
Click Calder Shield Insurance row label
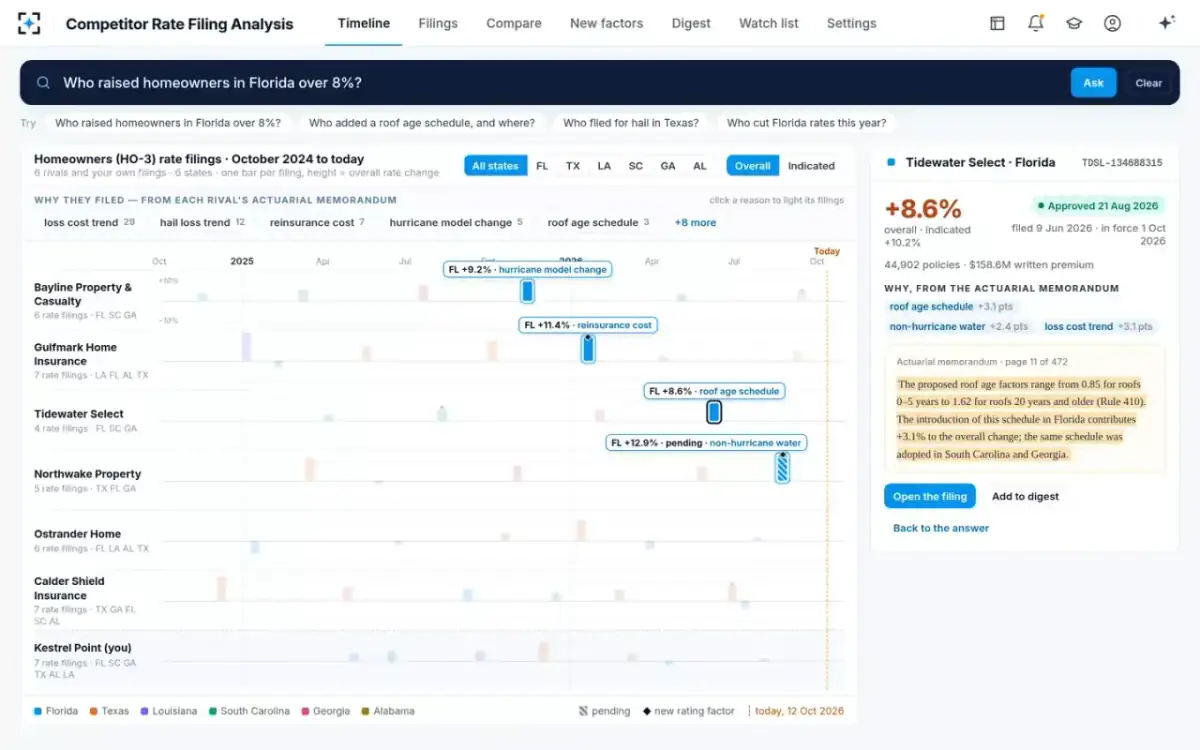tap(69, 588)
